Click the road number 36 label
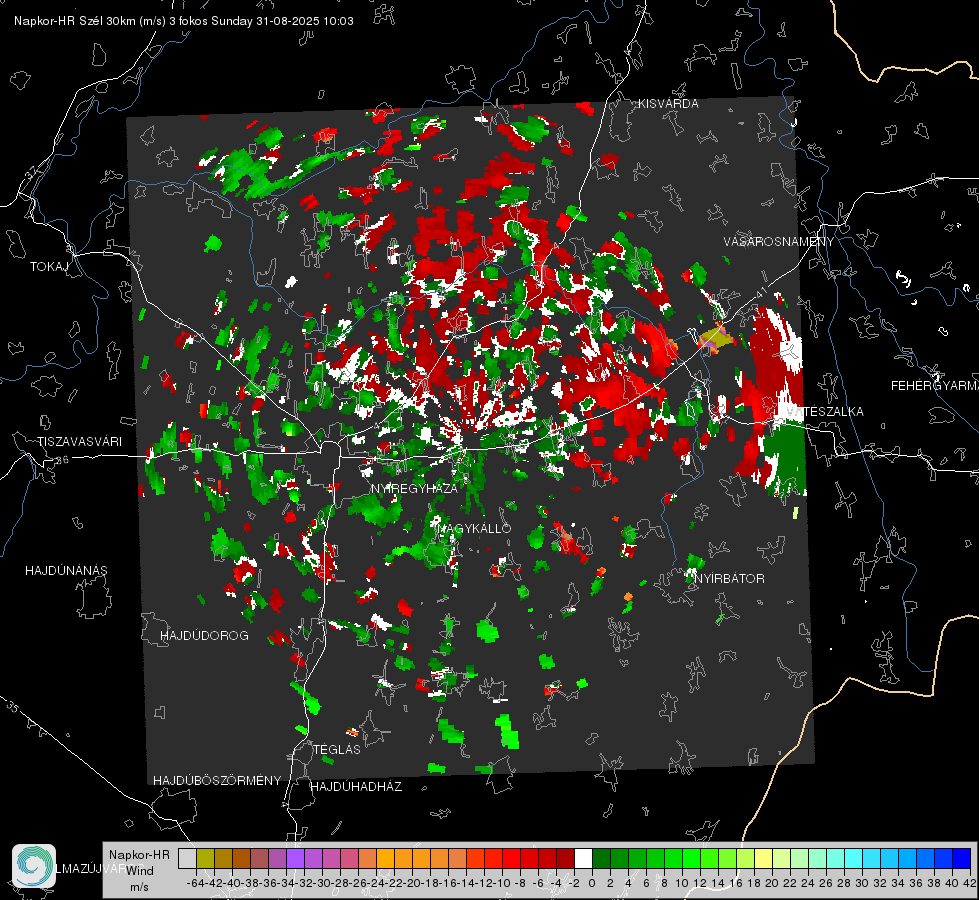 point(62,460)
